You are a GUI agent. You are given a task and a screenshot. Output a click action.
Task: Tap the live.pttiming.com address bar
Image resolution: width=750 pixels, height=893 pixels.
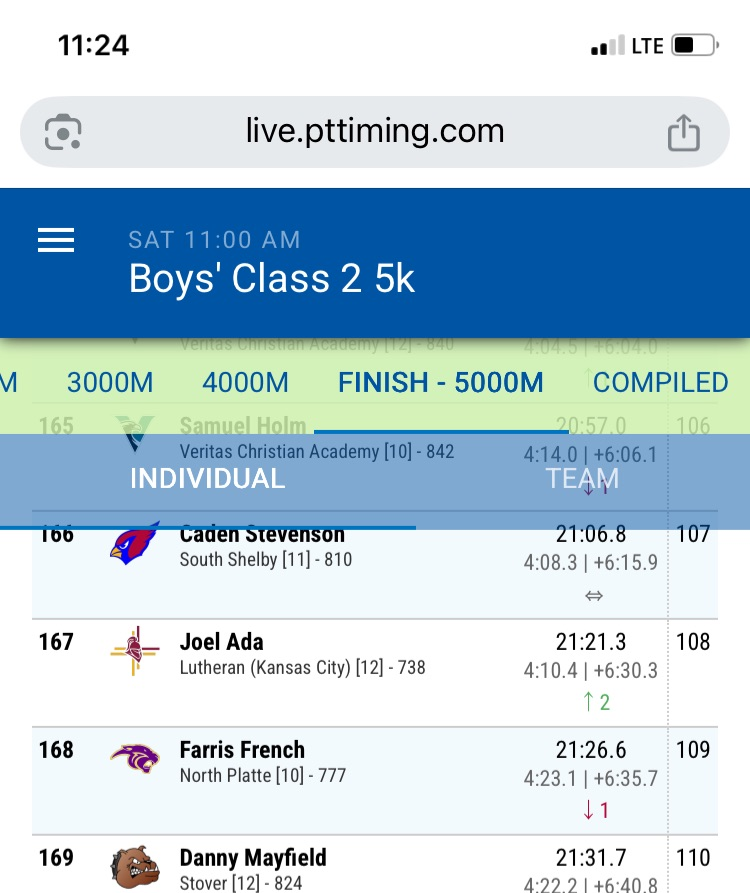coord(374,132)
